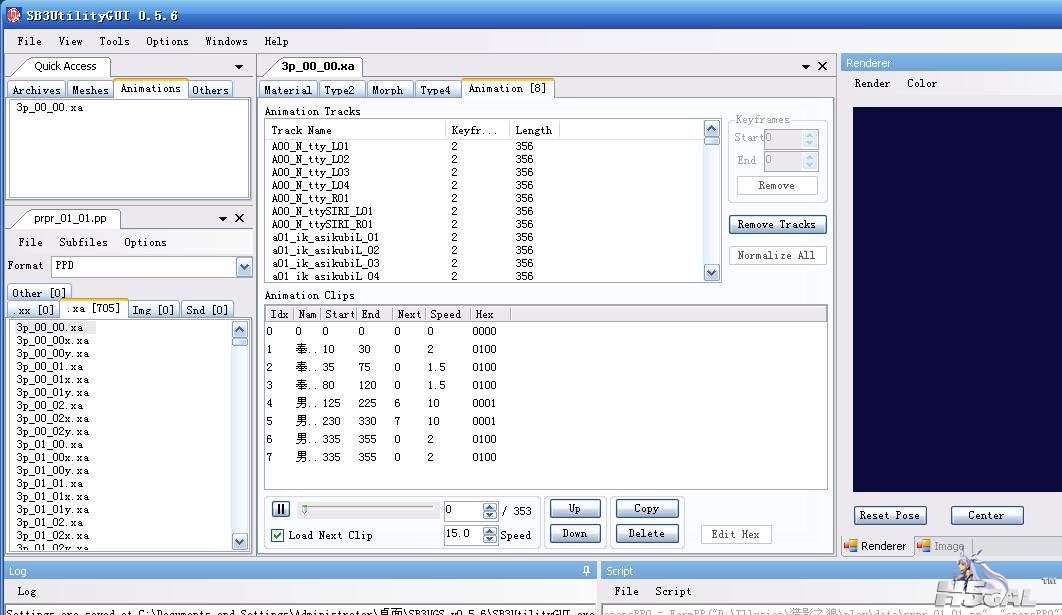Close the prpr_01_01.pp panel

coord(239,218)
